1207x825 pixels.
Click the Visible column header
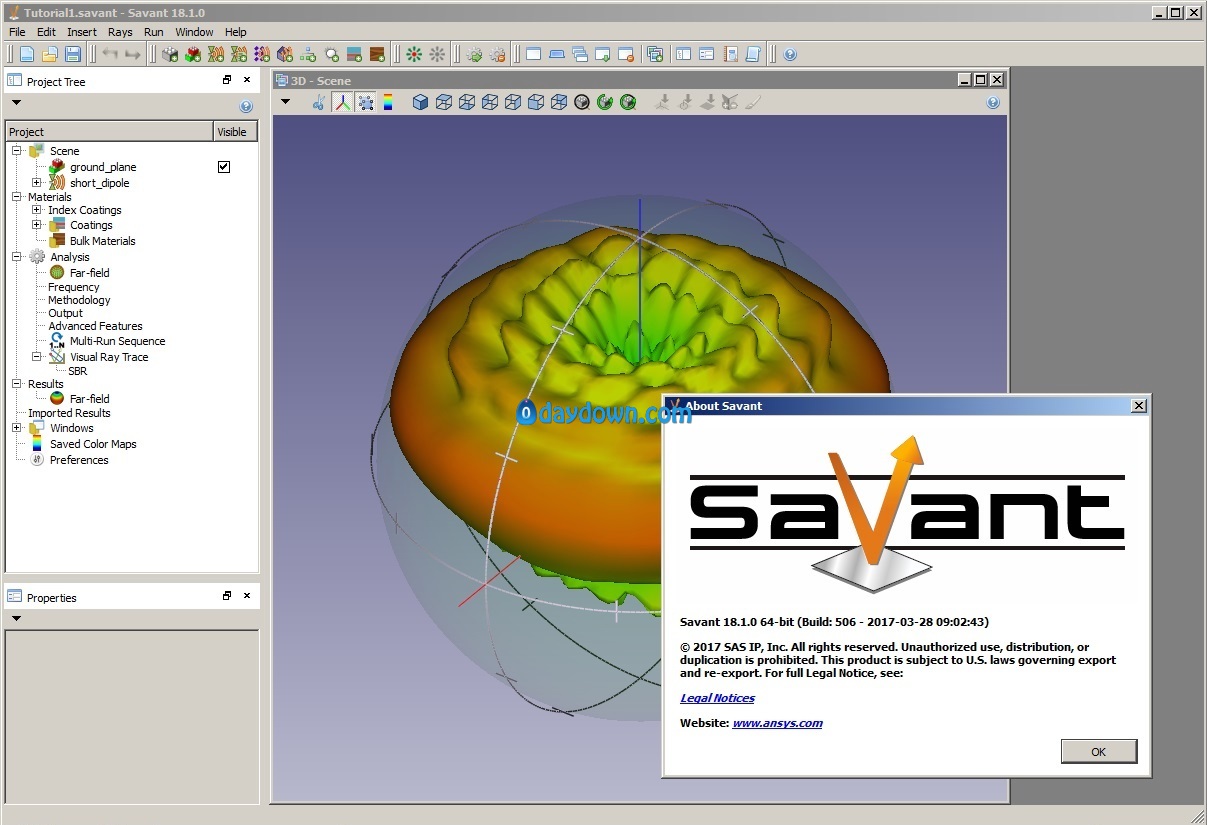tap(236, 131)
